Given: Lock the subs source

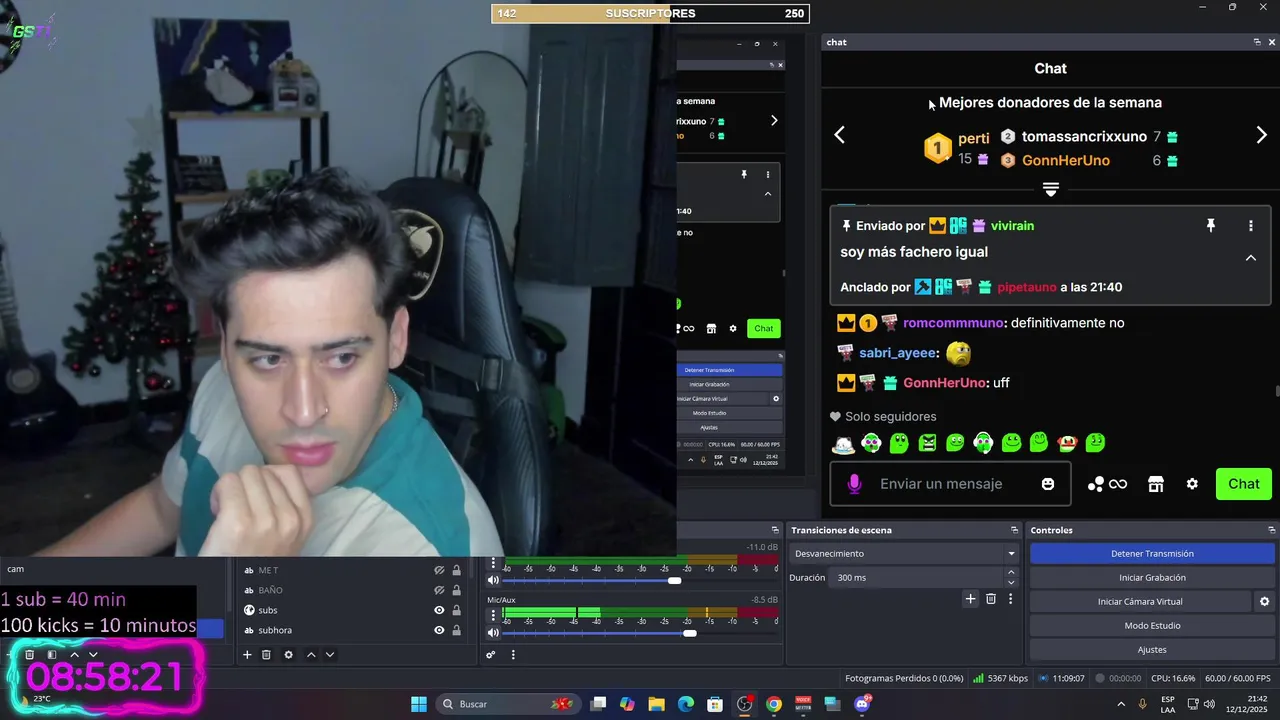Looking at the screenshot, I should click(x=457, y=610).
